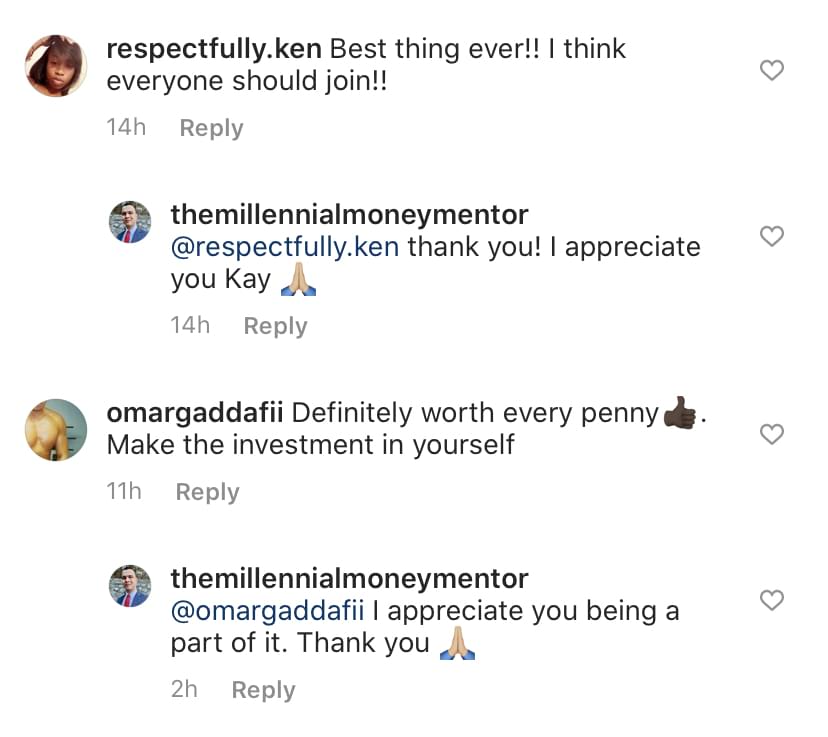The height and width of the screenshot is (737, 828).
Task: Reply to omargaddafii's comment
Action: tap(207, 492)
